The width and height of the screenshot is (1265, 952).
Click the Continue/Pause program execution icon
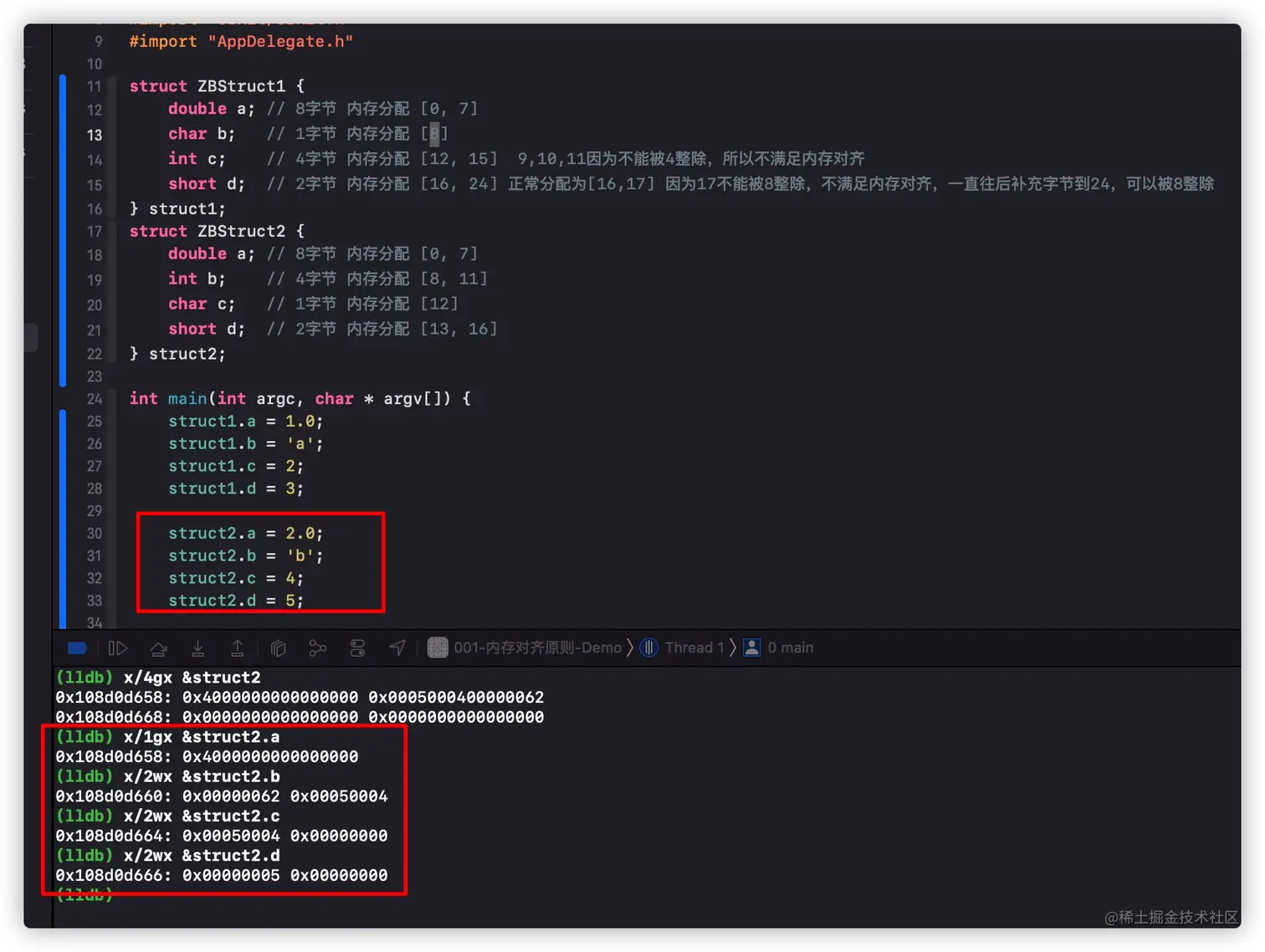pyautogui.click(x=118, y=647)
